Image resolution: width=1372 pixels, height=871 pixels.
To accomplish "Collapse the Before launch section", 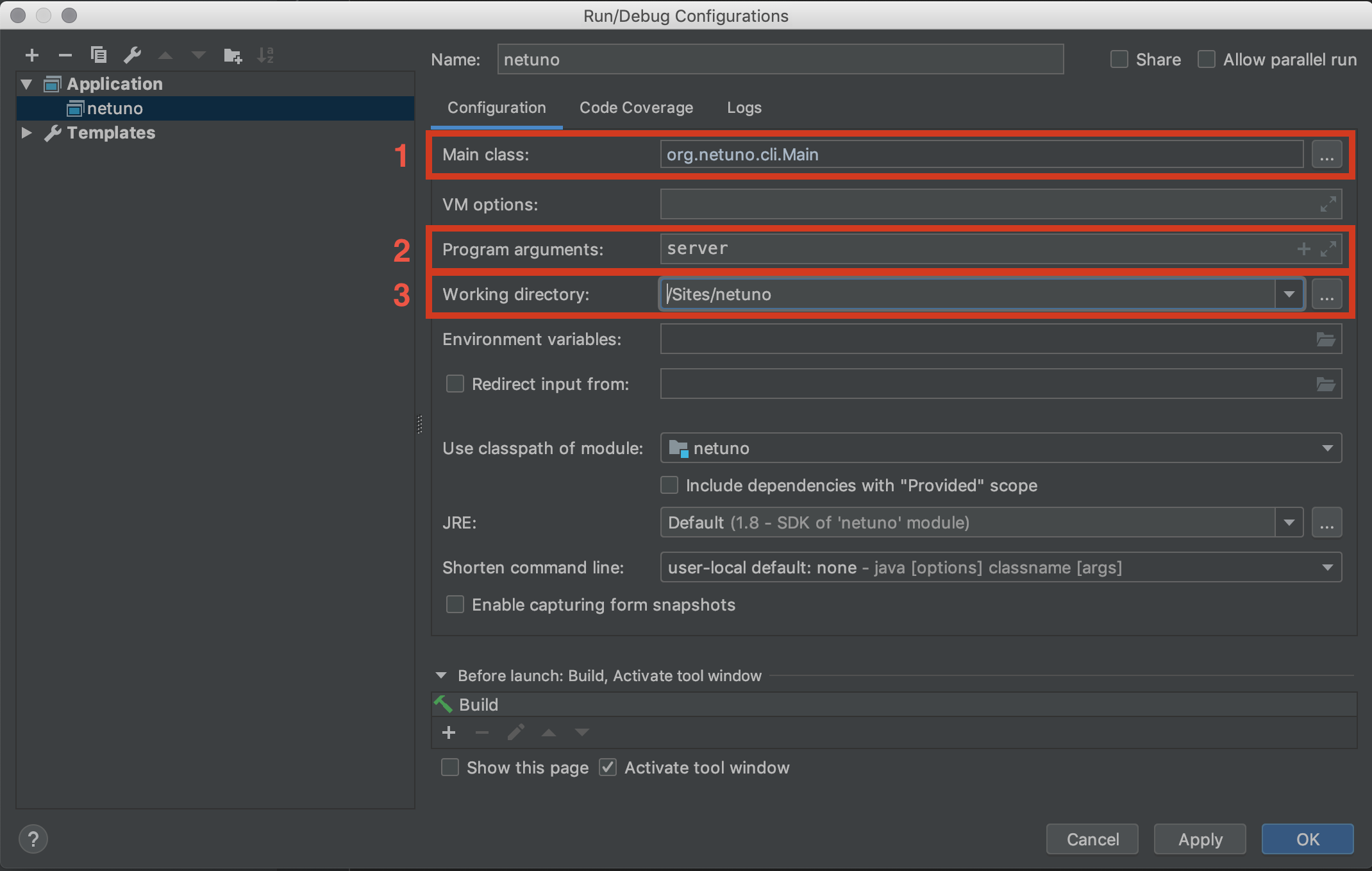I will 441,675.
